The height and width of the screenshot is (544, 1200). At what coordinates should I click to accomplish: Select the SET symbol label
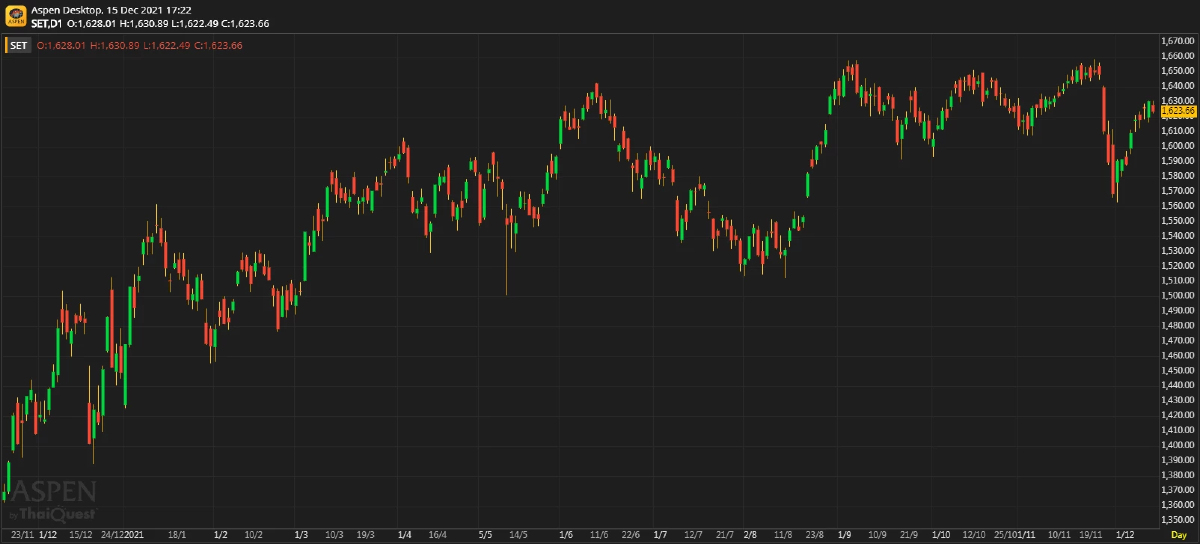click(x=20, y=45)
